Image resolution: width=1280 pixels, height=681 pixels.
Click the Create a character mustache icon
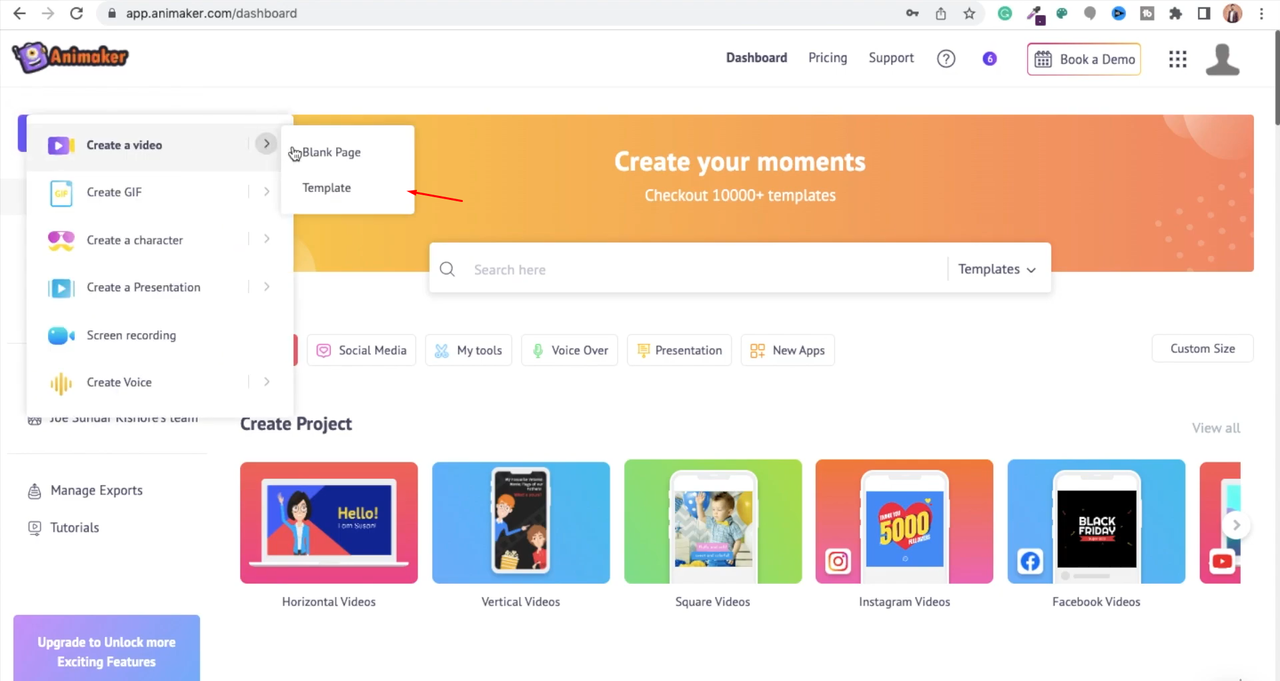pos(61,240)
